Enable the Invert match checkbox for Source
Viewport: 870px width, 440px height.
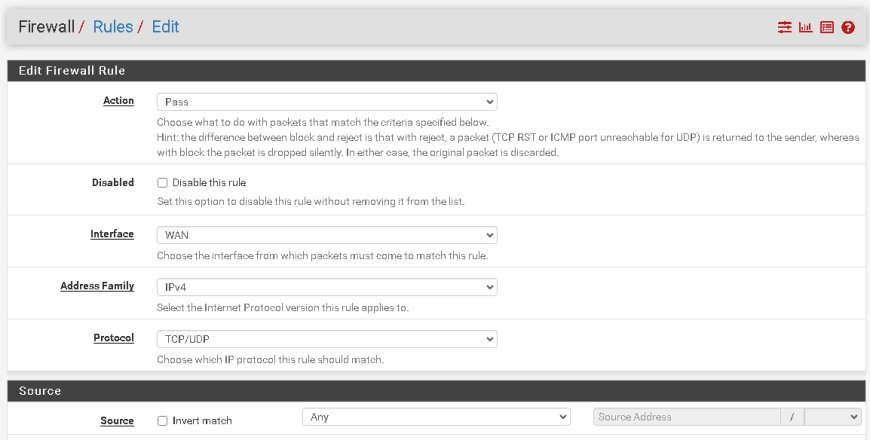point(162,421)
